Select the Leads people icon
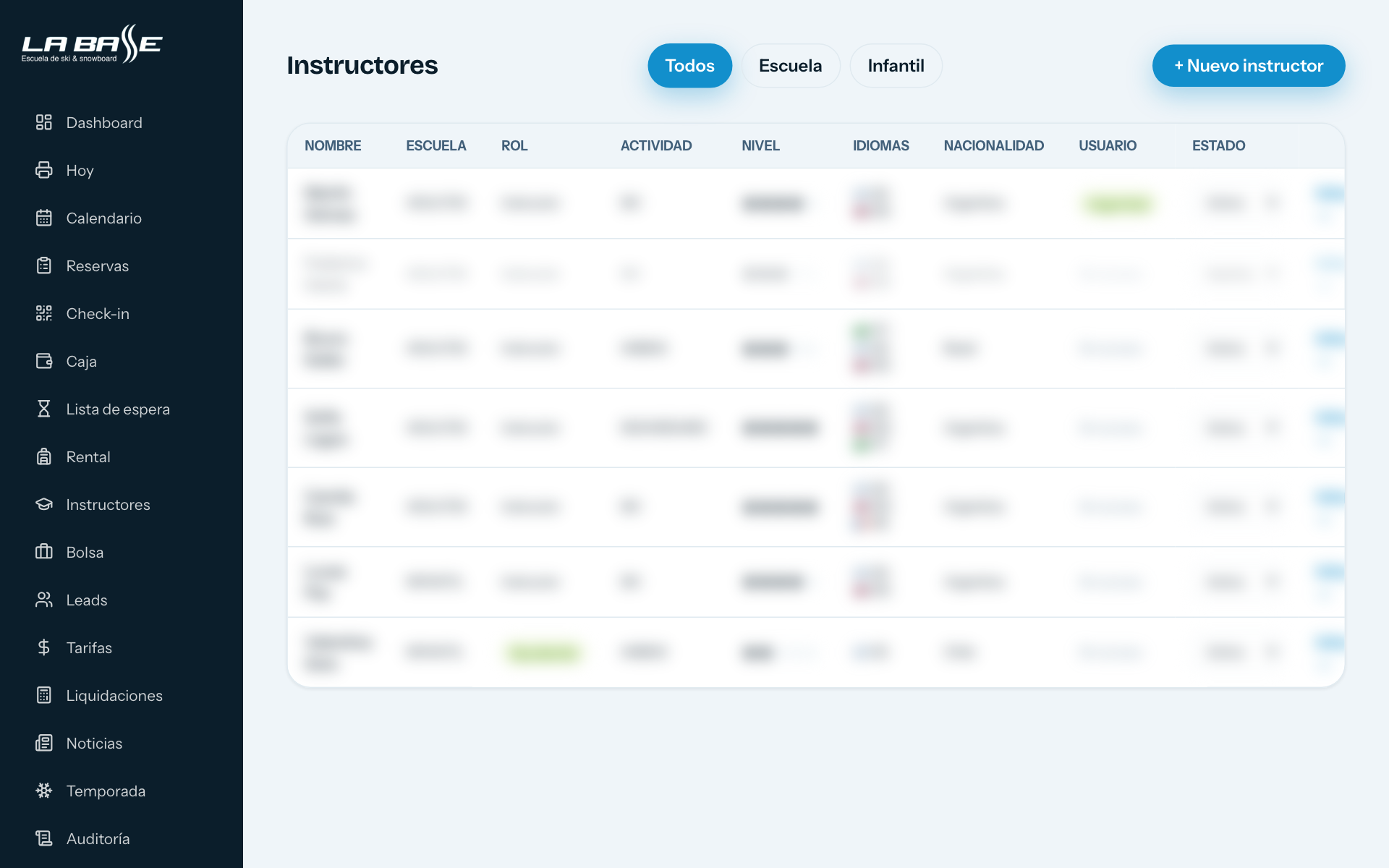Image resolution: width=1389 pixels, height=868 pixels. (44, 600)
